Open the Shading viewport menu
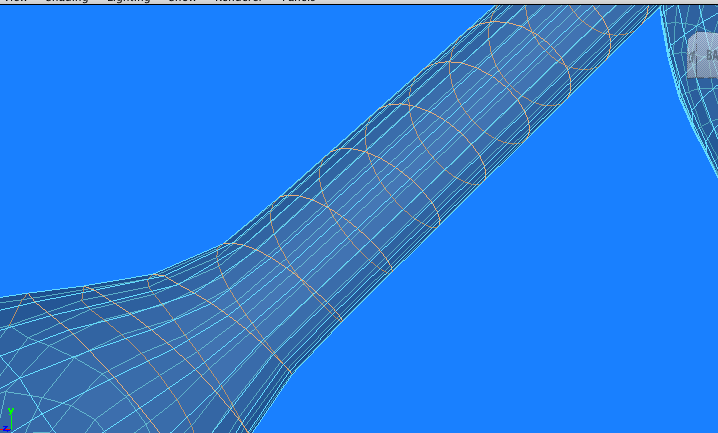The height and width of the screenshot is (433, 718). coord(67,1)
